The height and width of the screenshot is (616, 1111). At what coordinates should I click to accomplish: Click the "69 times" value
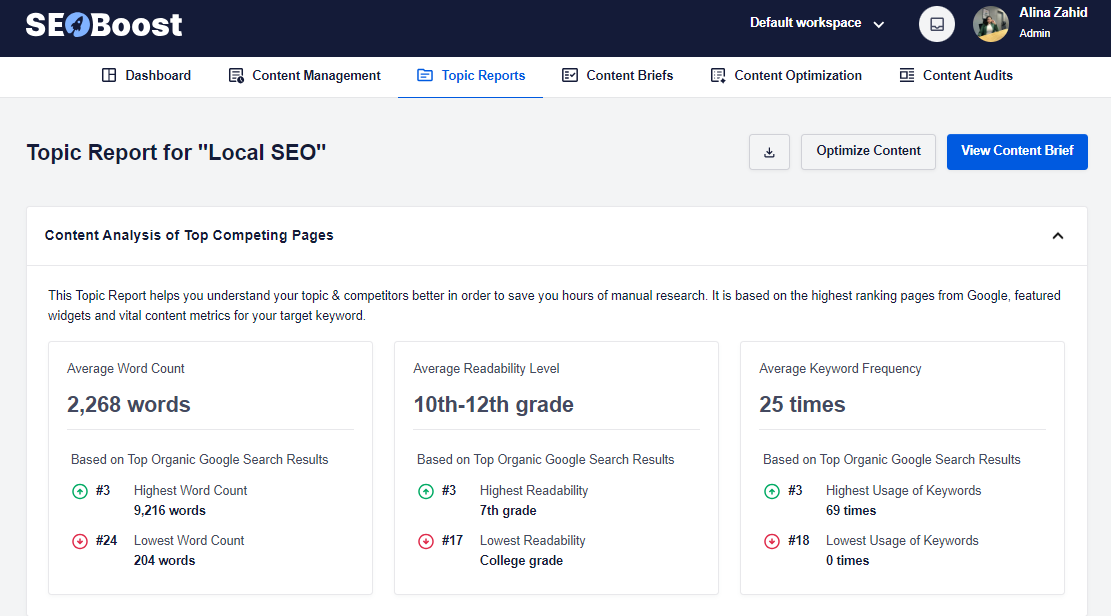(850, 510)
